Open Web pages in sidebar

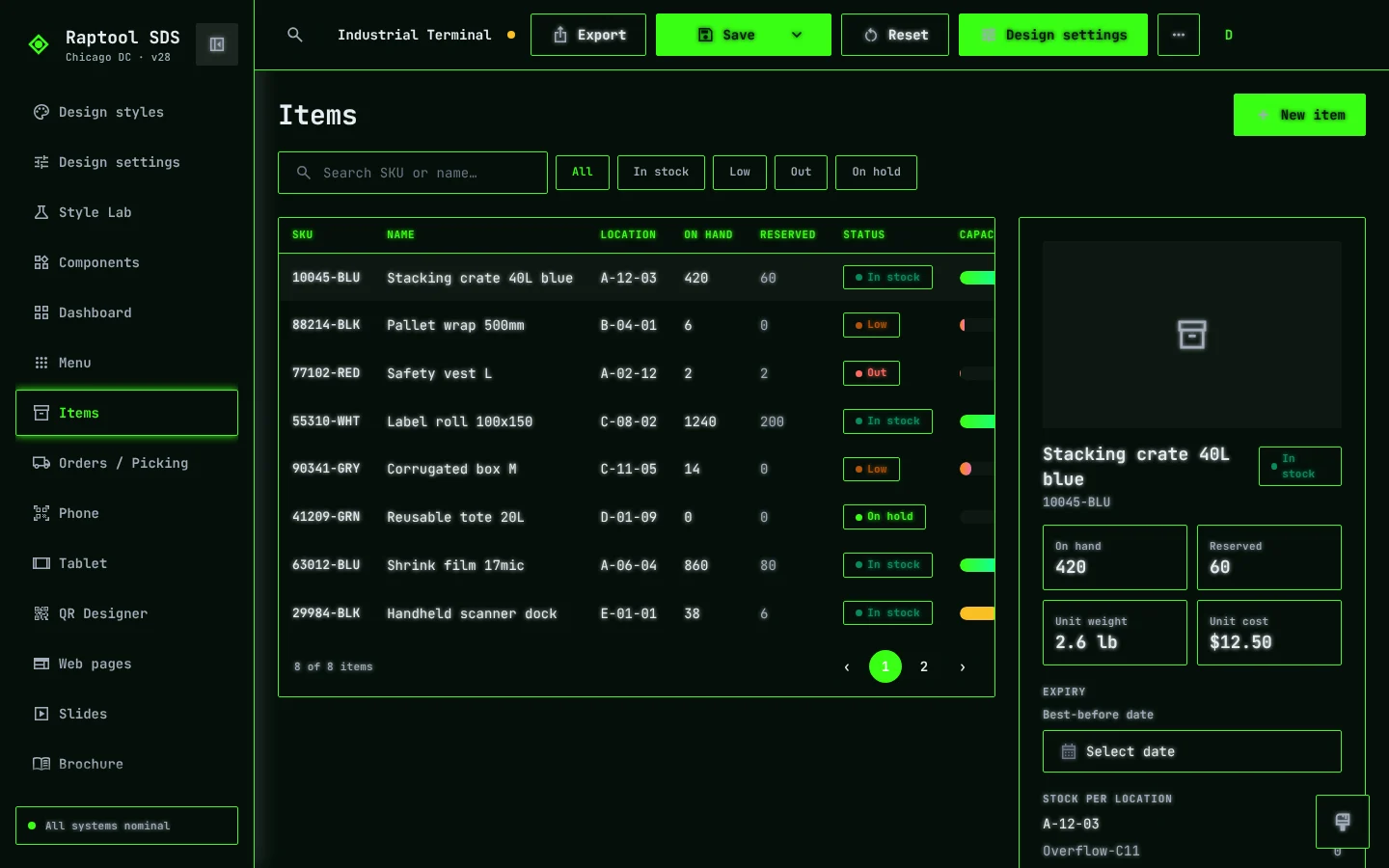(x=126, y=664)
